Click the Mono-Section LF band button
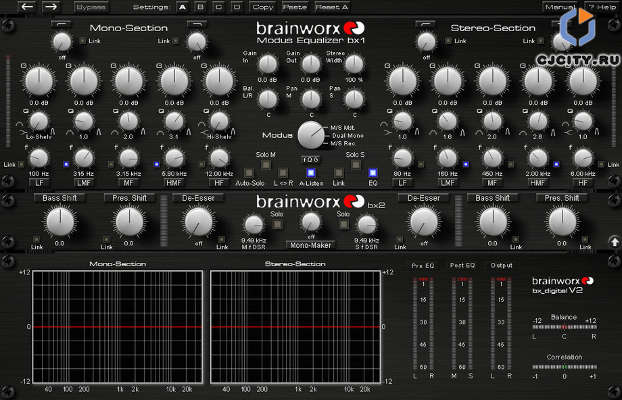 pyautogui.click(x=39, y=183)
